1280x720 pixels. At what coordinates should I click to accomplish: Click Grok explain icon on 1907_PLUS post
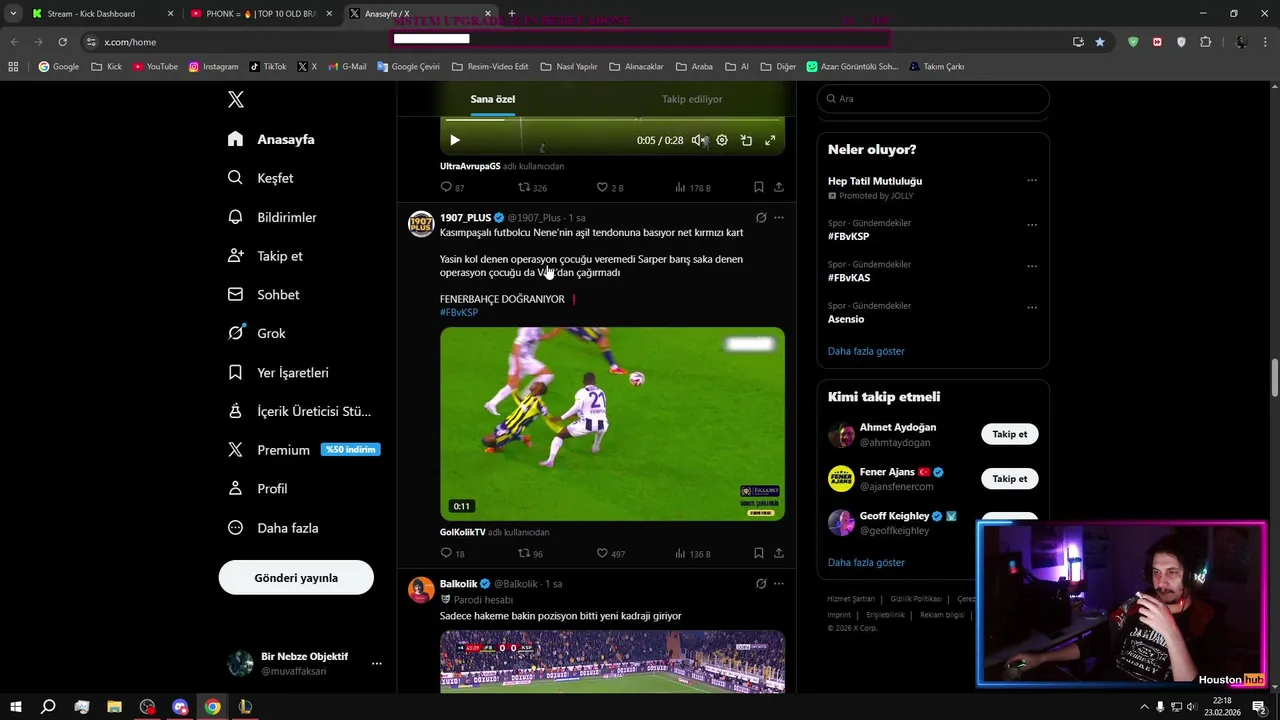761,217
